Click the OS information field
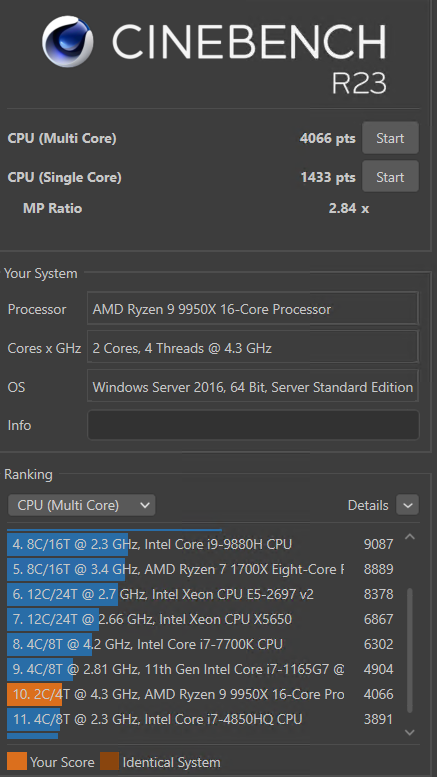 [253, 387]
